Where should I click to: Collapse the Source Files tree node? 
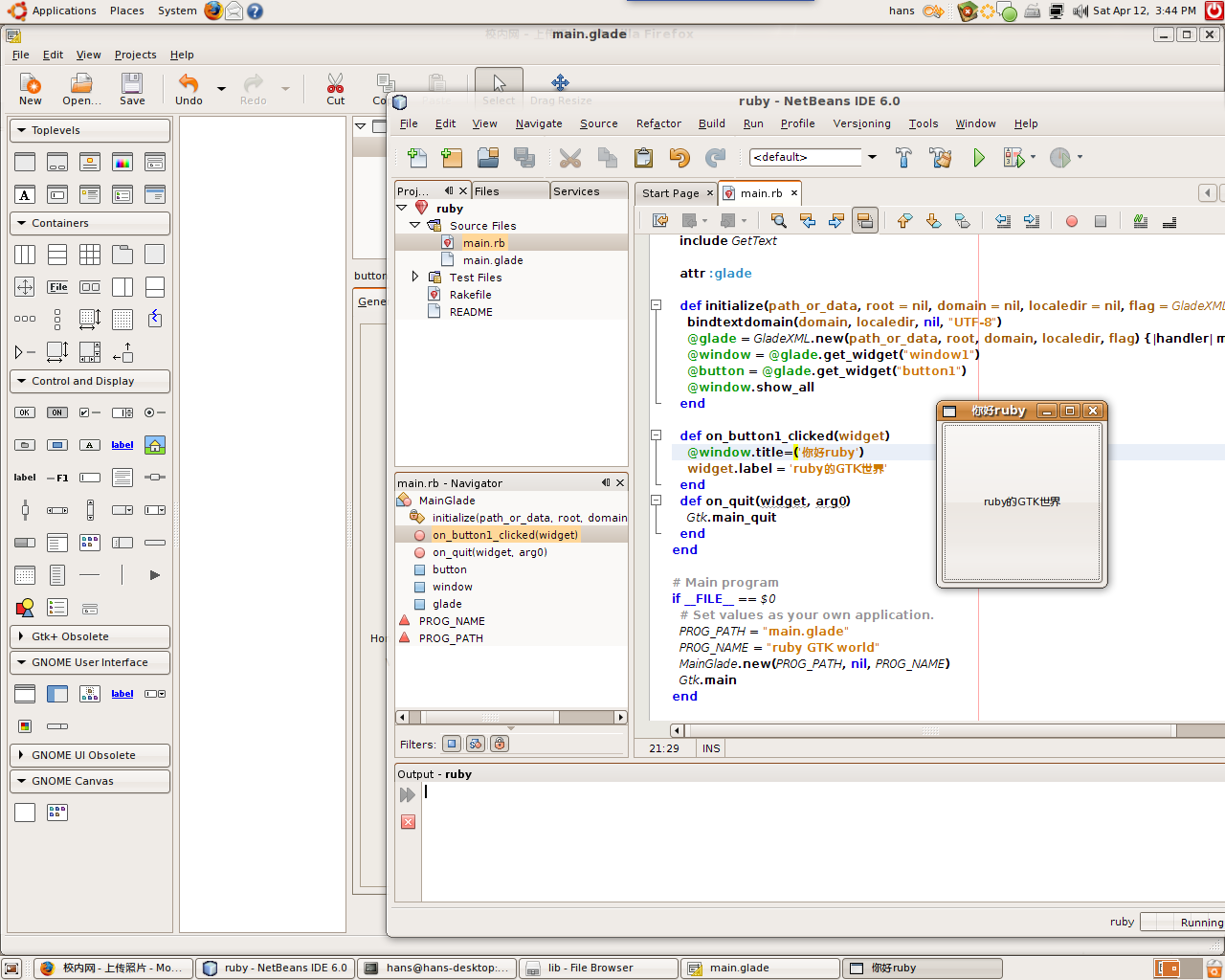414,225
